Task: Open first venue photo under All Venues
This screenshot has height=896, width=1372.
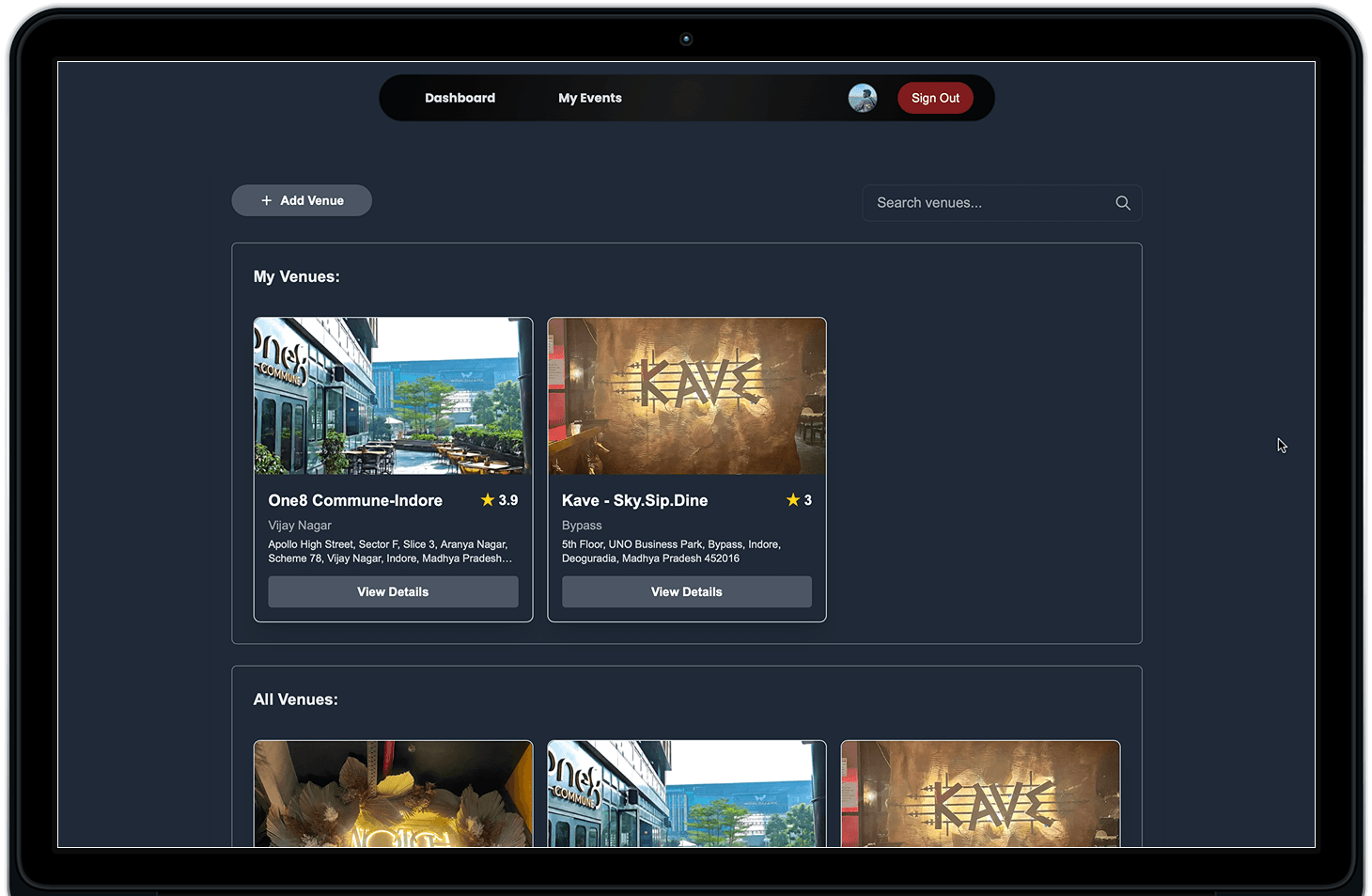Action: [393, 794]
